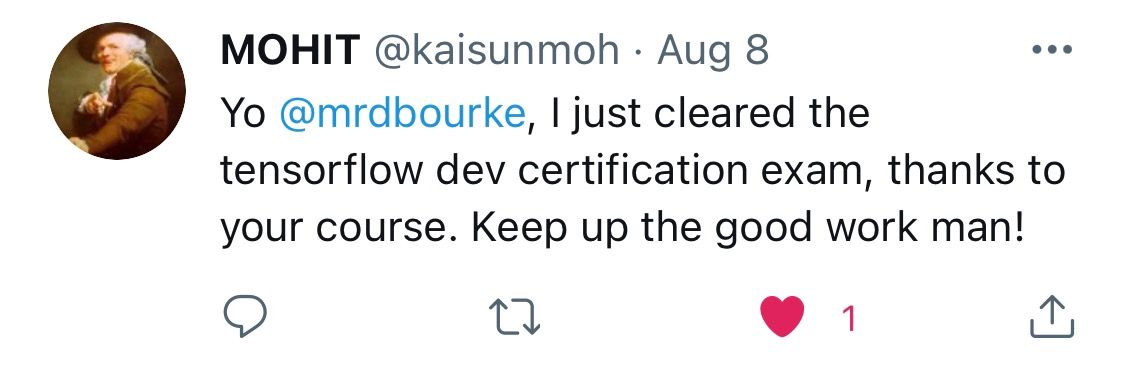The image size is (1125, 377).
Task: Tap the share upload icon
Action: point(1052,316)
